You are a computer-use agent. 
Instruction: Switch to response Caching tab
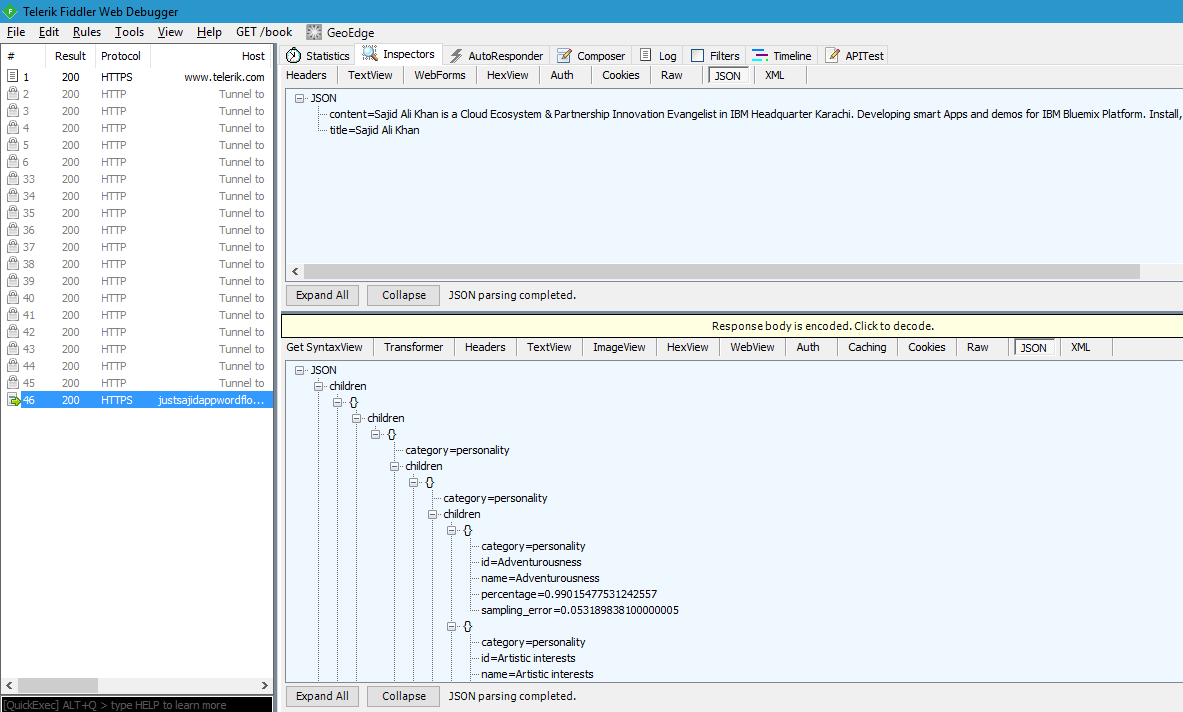(x=867, y=347)
